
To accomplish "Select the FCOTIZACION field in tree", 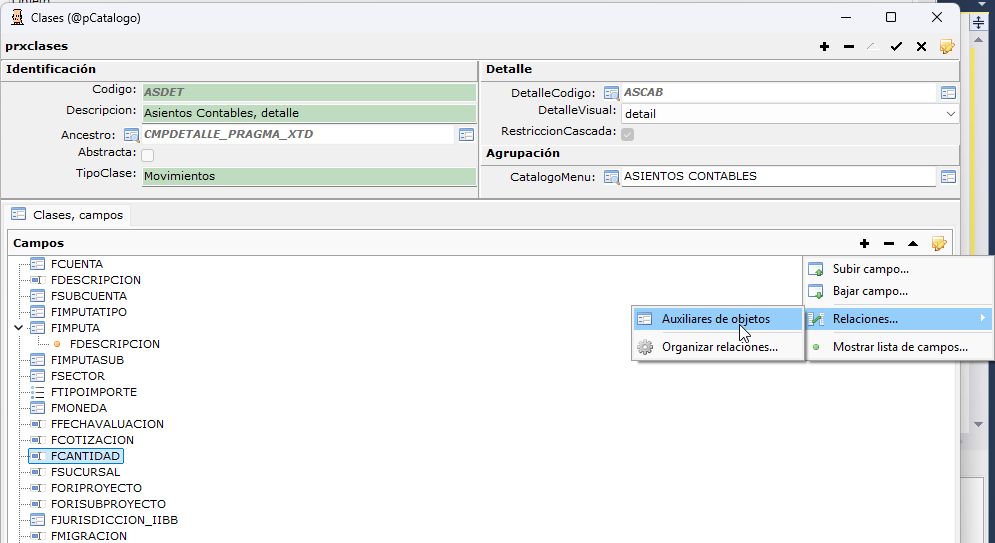I will (x=92, y=440).
